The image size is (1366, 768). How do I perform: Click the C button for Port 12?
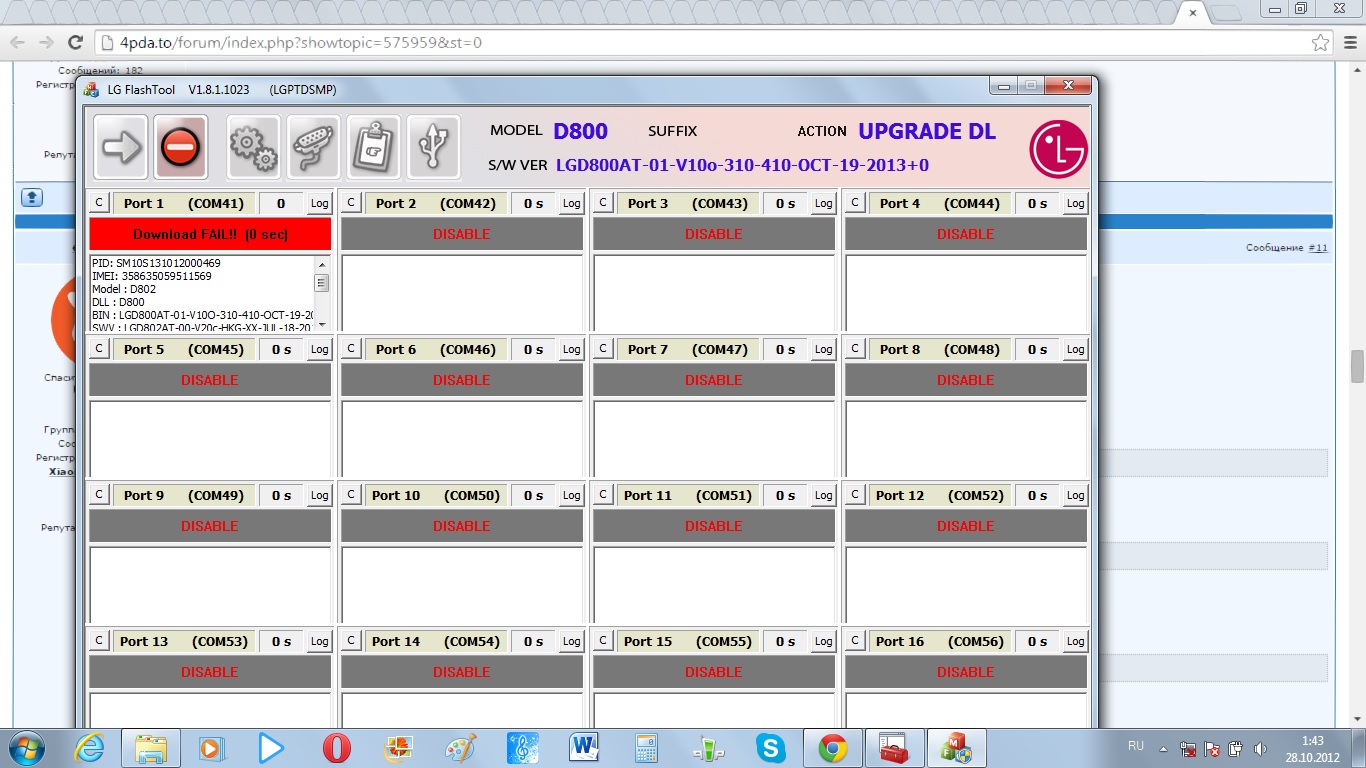point(855,495)
